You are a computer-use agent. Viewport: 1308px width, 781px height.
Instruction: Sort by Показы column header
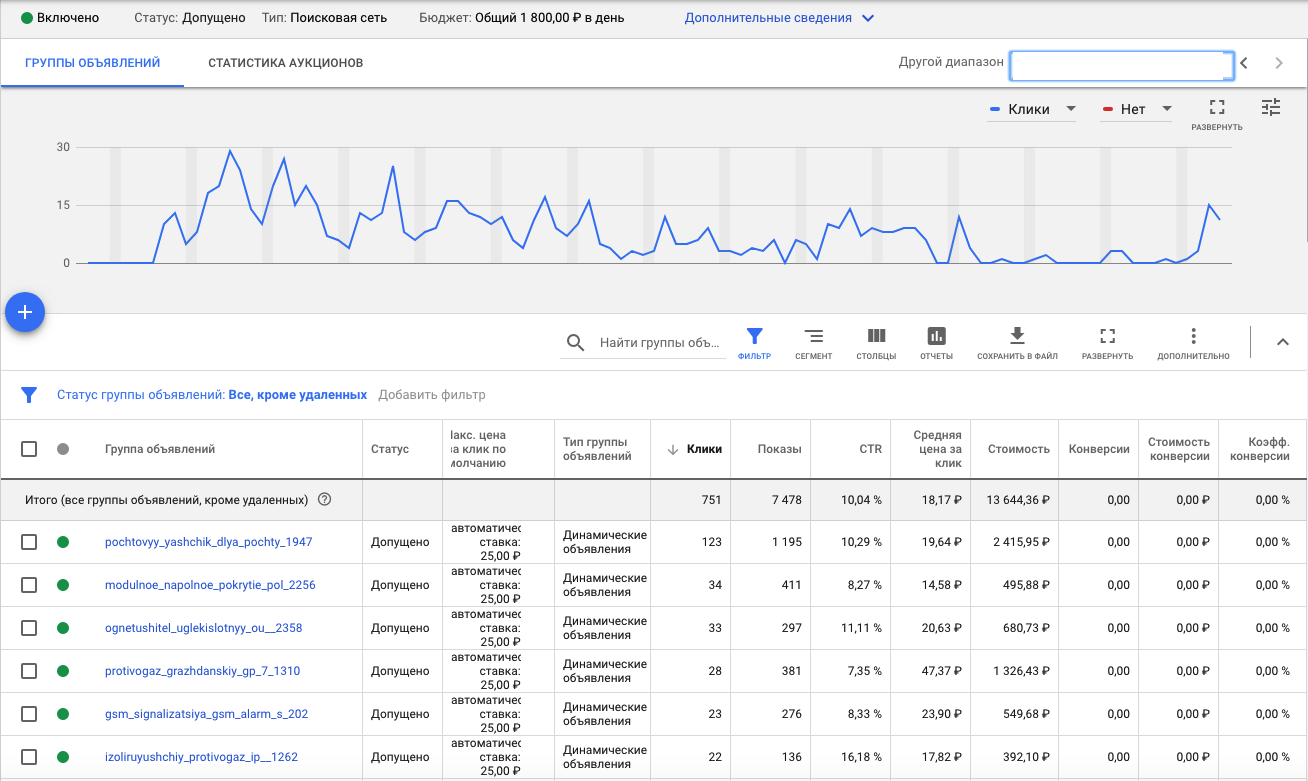pyautogui.click(x=779, y=449)
